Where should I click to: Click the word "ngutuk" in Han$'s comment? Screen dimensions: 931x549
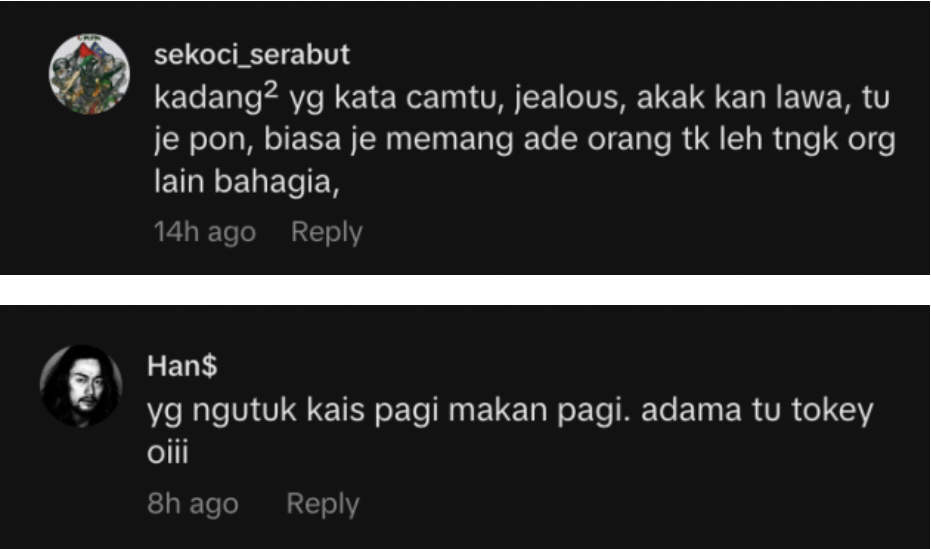244,410
